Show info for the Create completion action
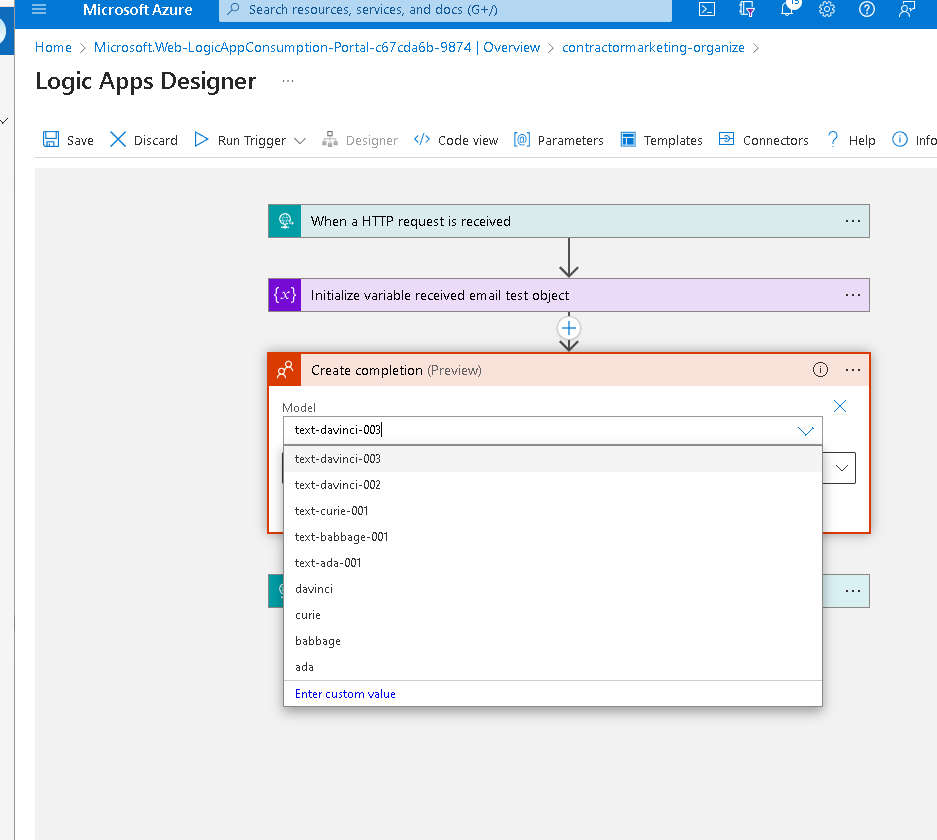This screenshot has width=937, height=840. [820, 370]
